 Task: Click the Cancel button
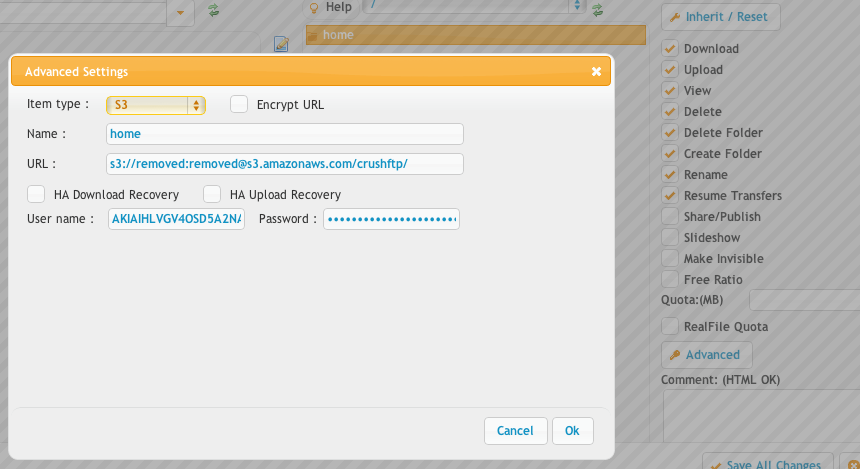tap(515, 431)
